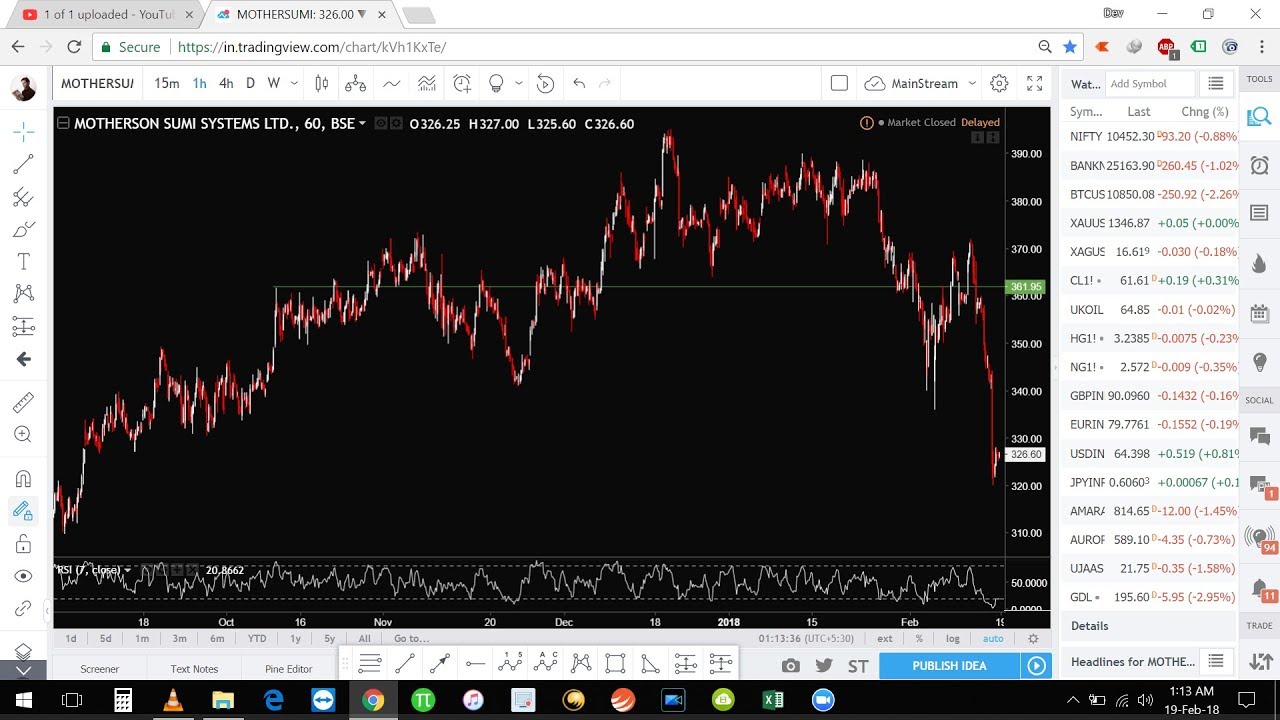Open Excel from the Windows taskbar
This screenshot has width=1280, height=720.
pyautogui.click(x=773, y=700)
